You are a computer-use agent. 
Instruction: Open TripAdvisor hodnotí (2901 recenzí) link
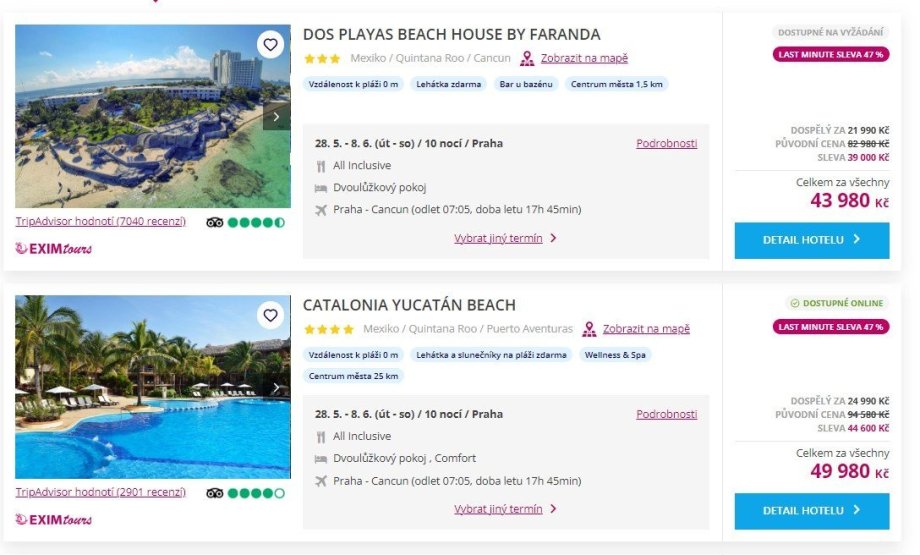click(101, 492)
